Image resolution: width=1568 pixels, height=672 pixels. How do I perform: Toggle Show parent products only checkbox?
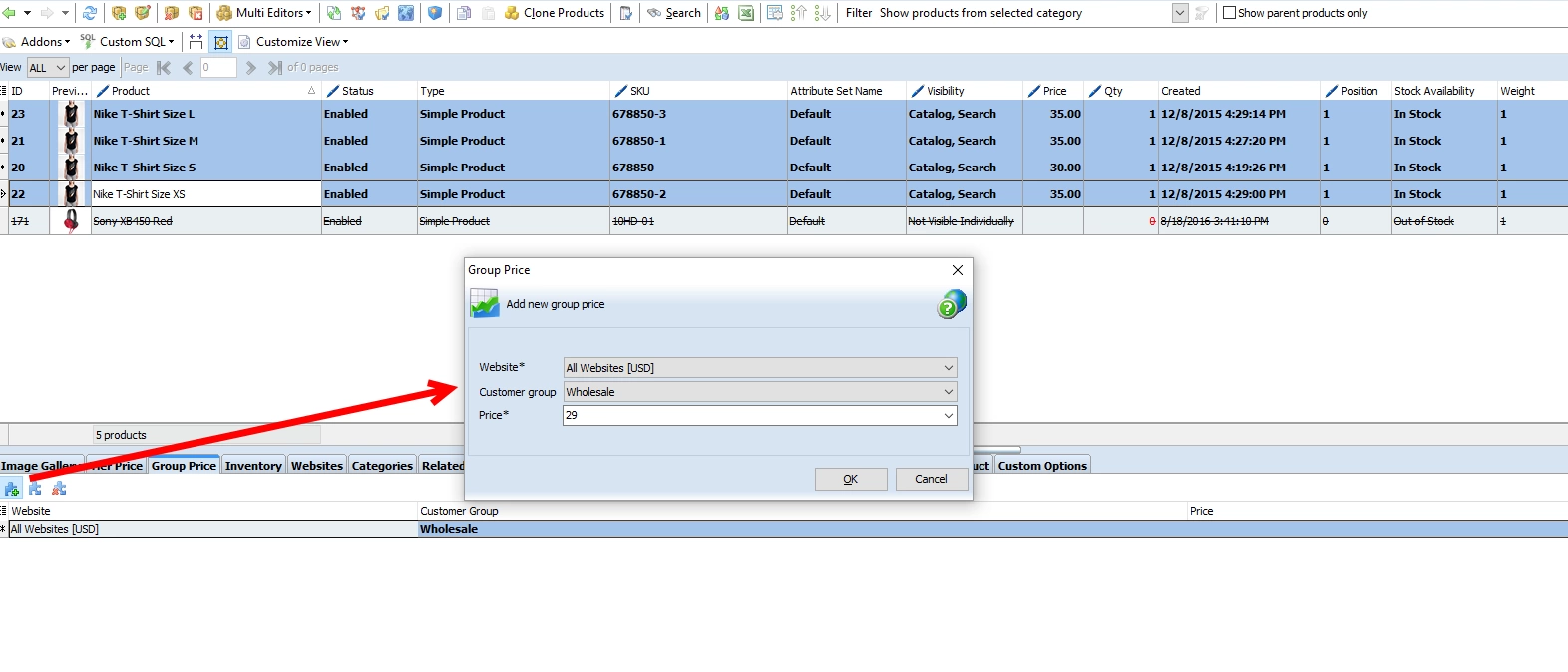click(1229, 13)
